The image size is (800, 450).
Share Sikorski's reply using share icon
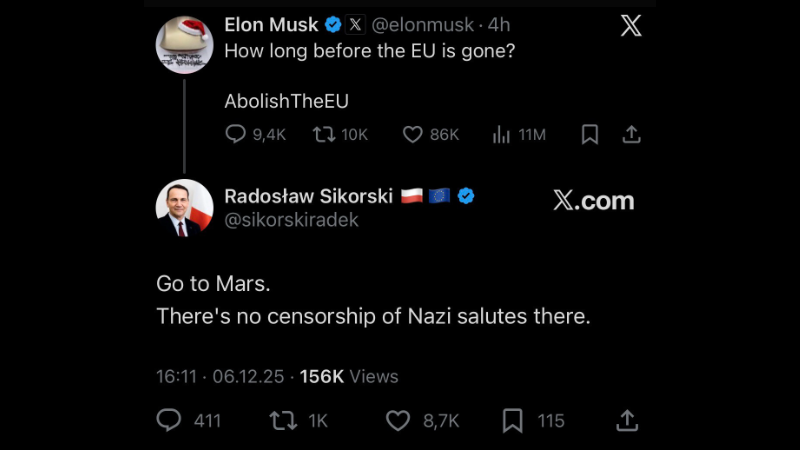point(627,420)
